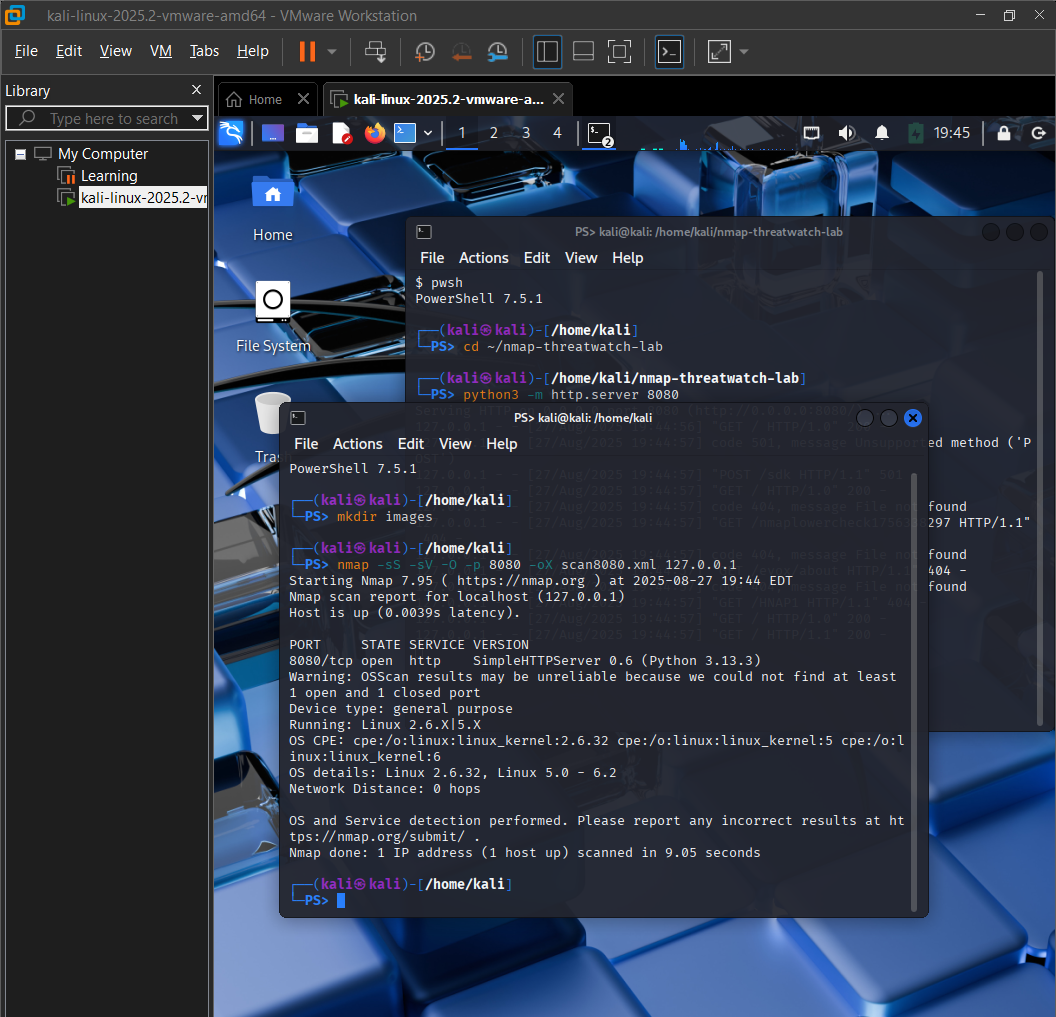The image size is (1056, 1017).
Task: Open the Home desktop folder icon
Action: [273, 208]
